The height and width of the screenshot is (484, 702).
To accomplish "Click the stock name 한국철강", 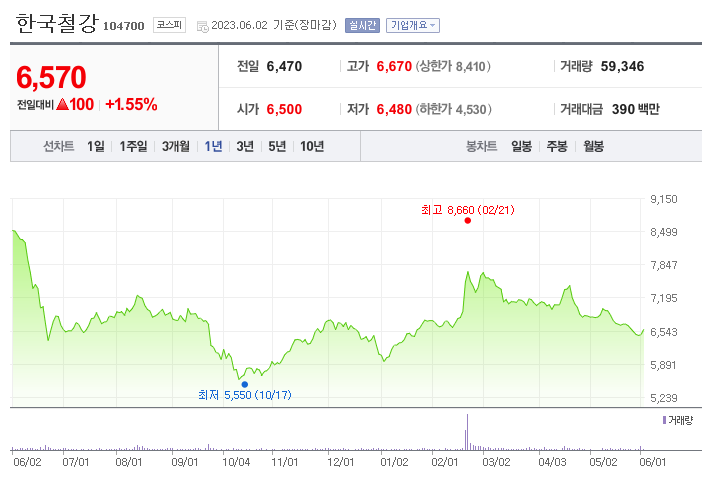I will tap(57, 23).
